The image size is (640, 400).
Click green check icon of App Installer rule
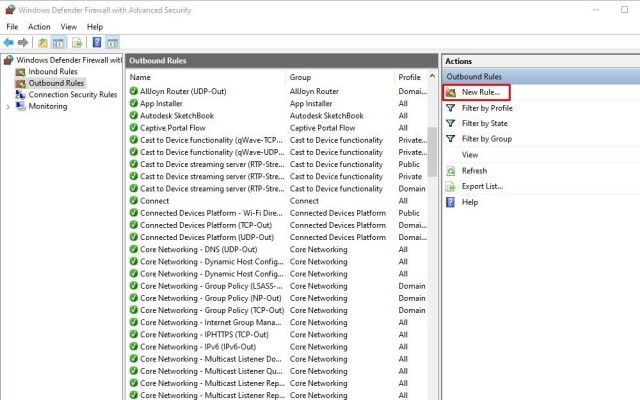click(133, 103)
